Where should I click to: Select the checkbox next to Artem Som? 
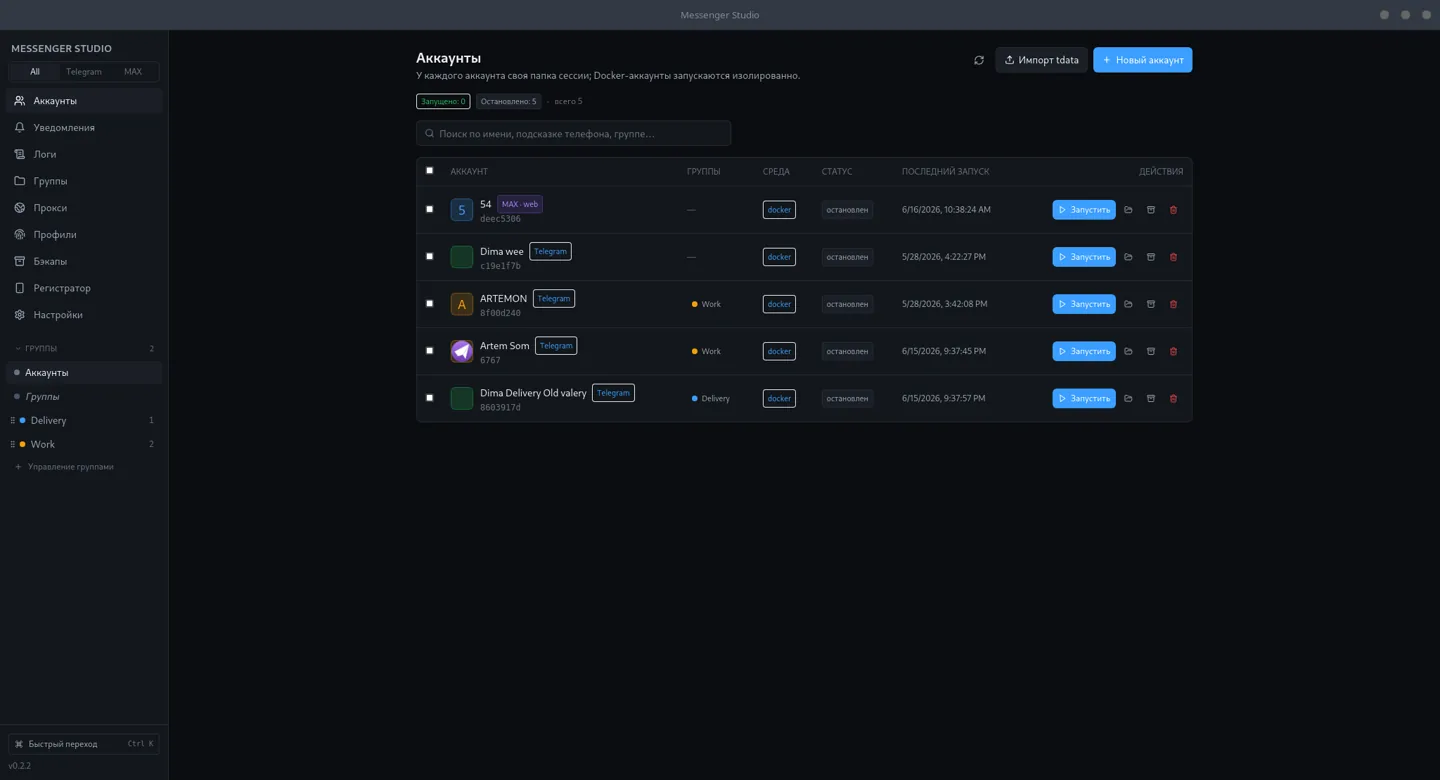[430, 351]
